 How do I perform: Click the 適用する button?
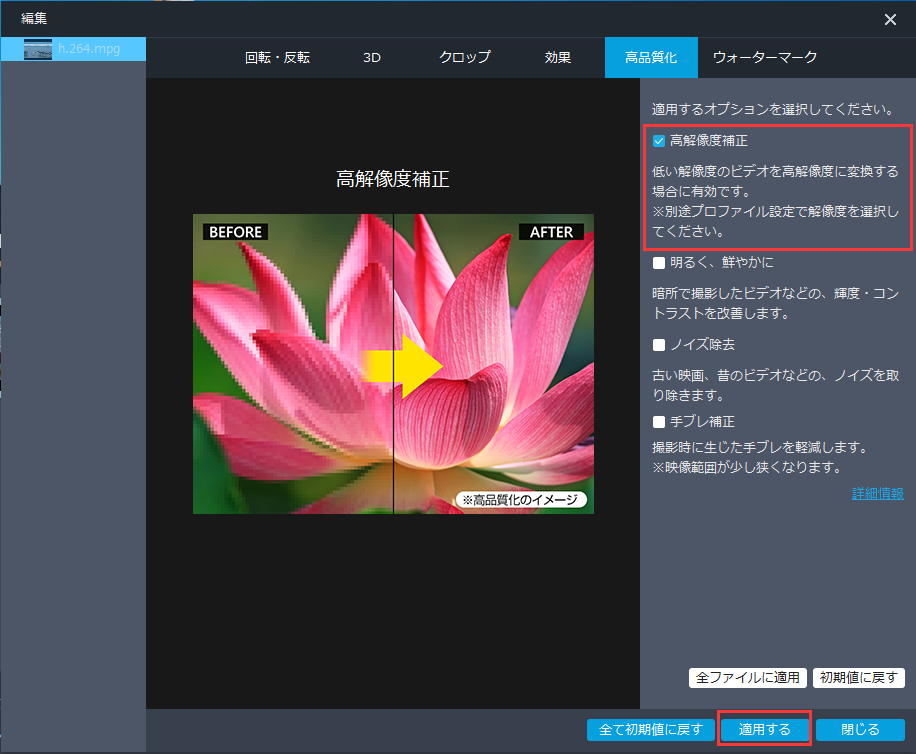[x=763, y=729]
